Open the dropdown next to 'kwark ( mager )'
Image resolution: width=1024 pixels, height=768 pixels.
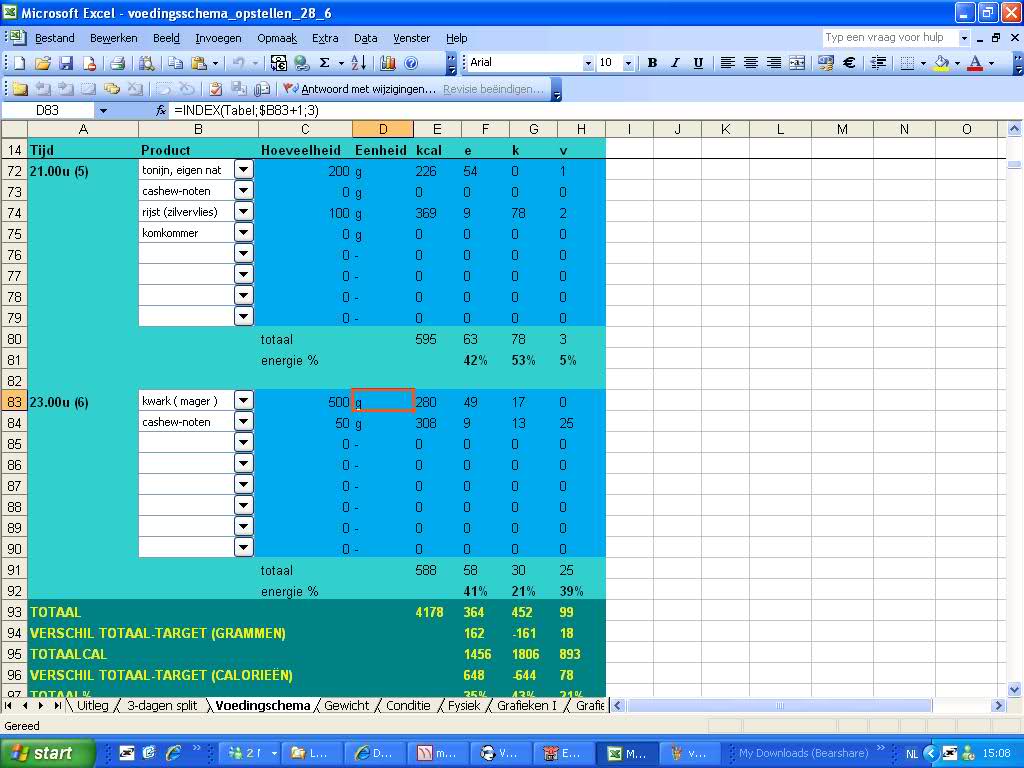coord(244,401)
